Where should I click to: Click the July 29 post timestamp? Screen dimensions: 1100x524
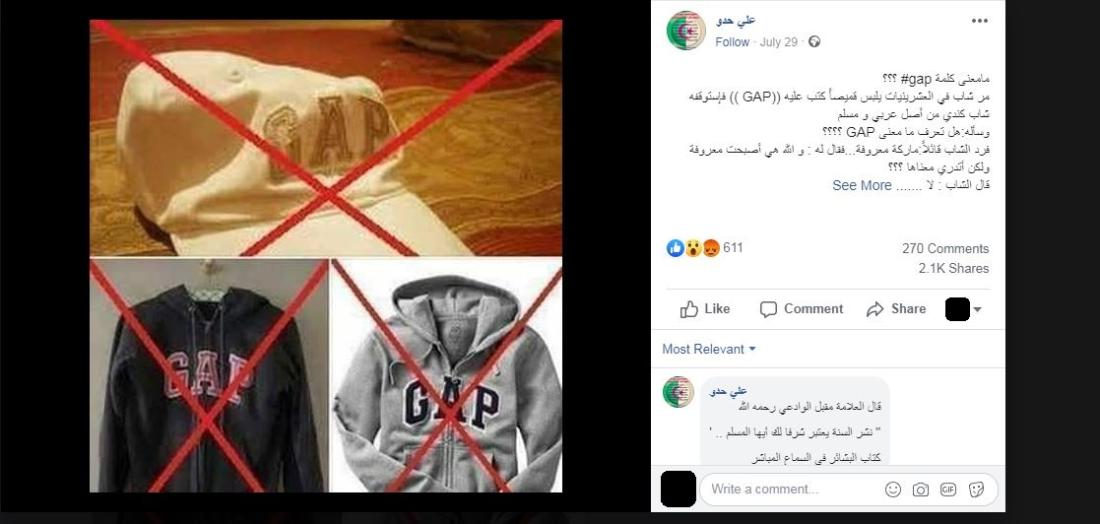tap(779, 42)
